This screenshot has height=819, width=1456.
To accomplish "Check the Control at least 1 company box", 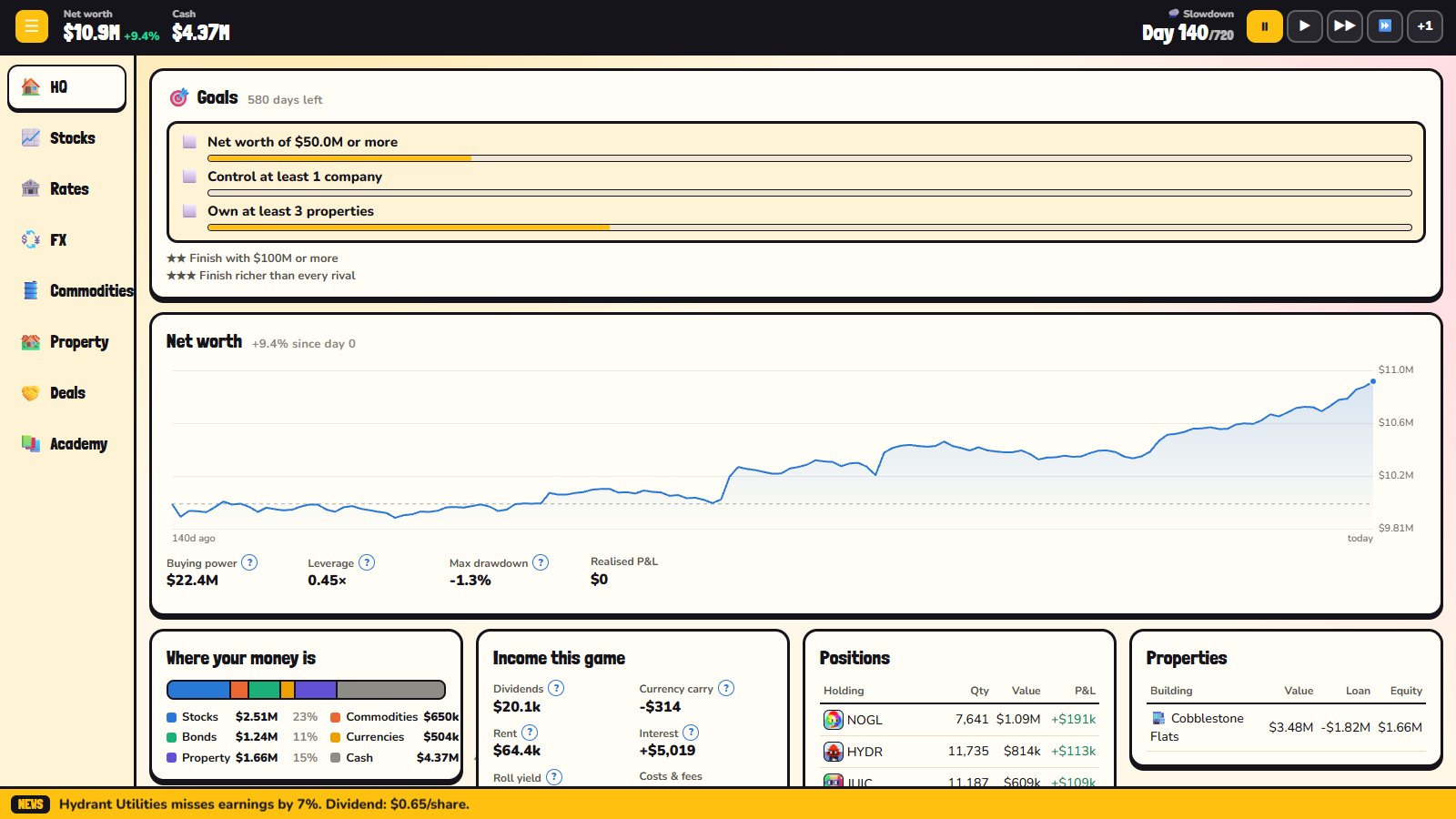I will tap(189, 177).
